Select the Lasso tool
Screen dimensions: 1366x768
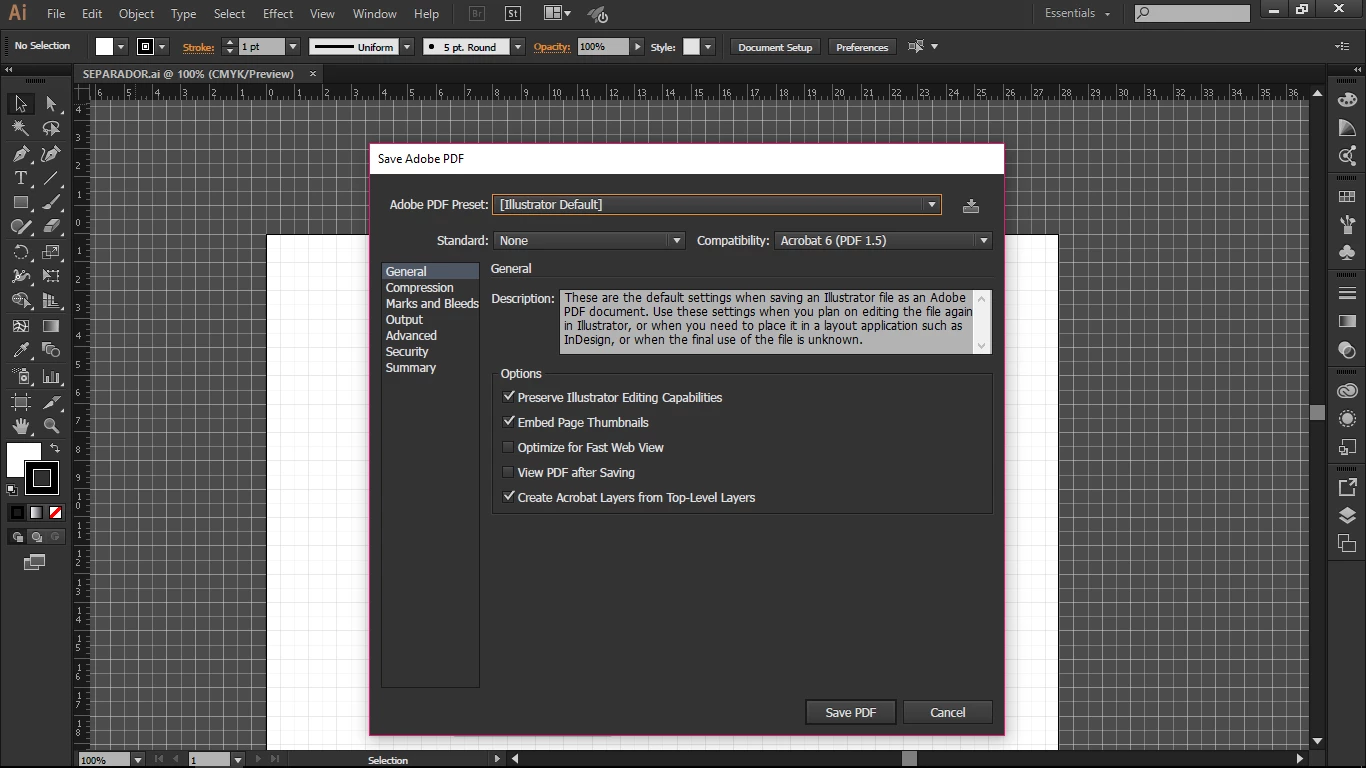coord(51,128)
